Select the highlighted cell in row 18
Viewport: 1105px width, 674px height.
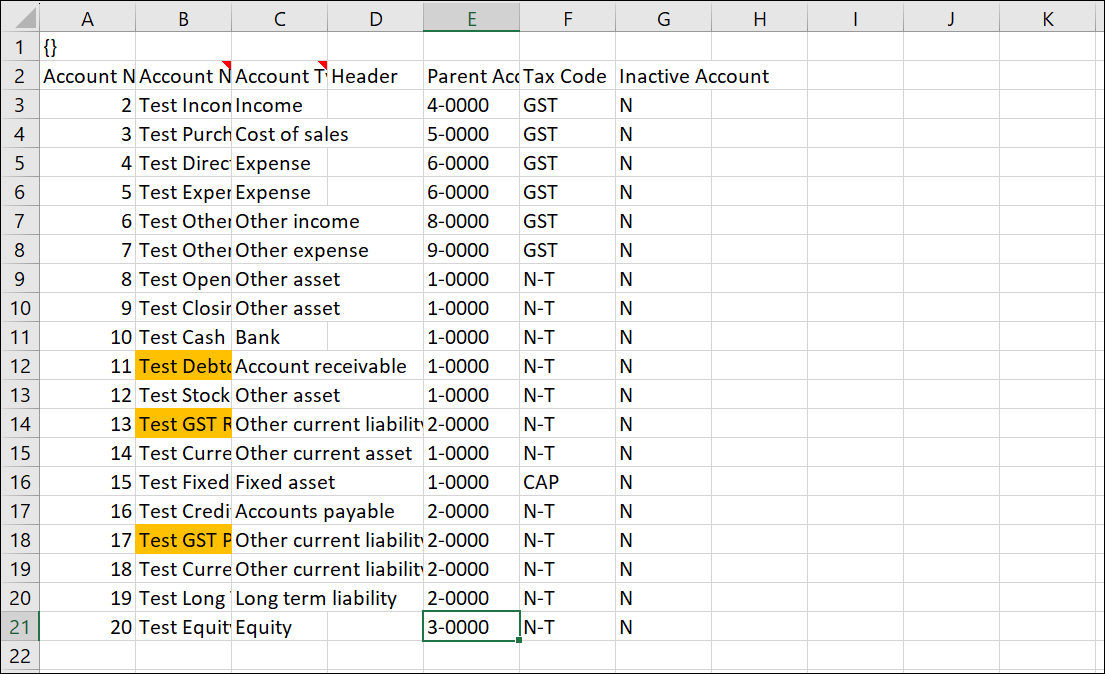184,540
